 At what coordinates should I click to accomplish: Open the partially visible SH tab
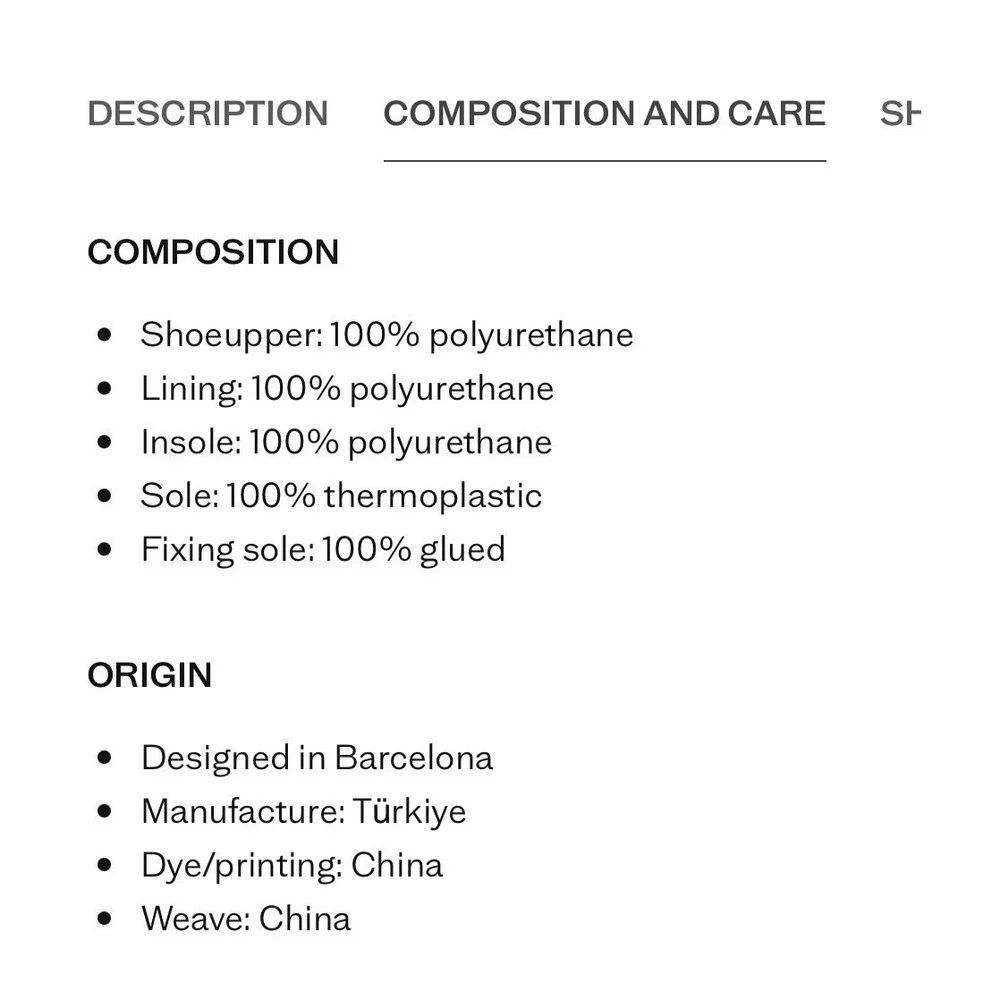[x=900, y=114]
